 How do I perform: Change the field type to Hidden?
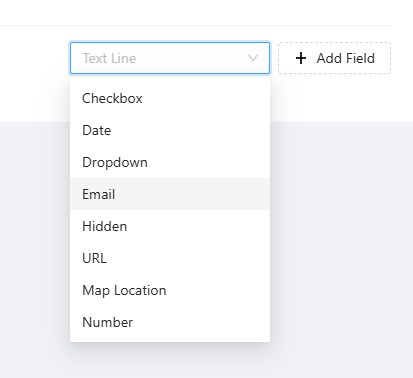point(170,226)
